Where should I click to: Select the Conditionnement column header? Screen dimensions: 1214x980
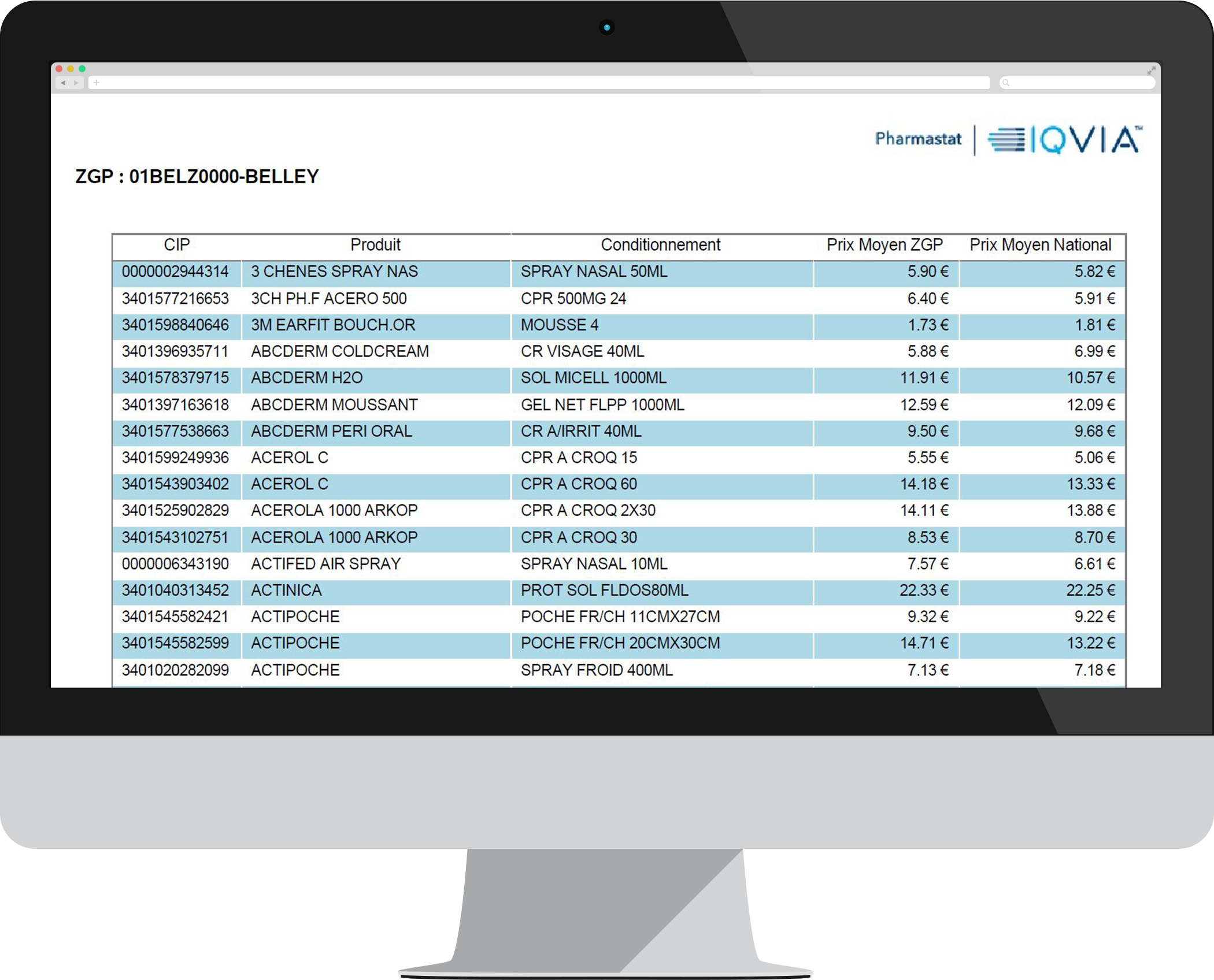pyautogui.click(x=661, y=245)
